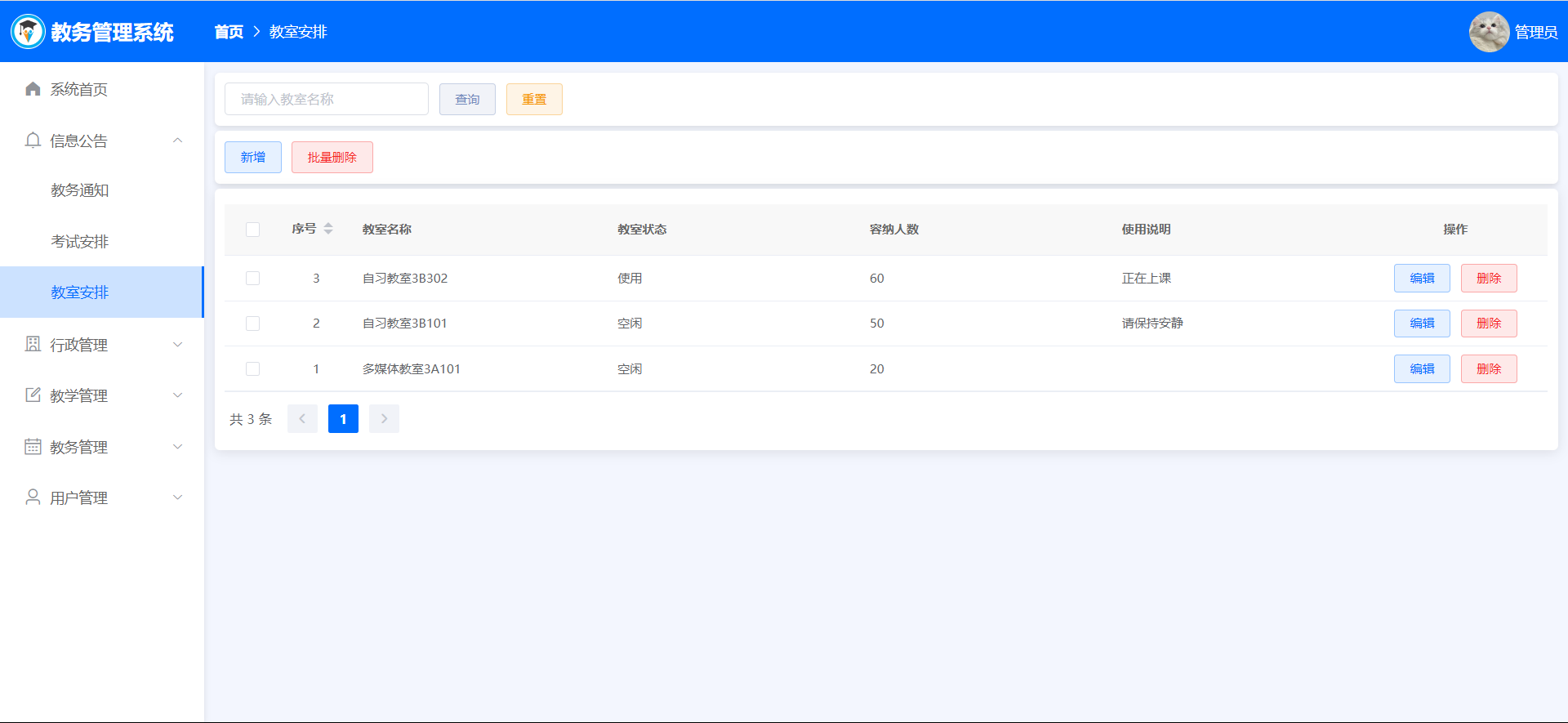1568x723 pixels.
Task: Open the 教务管理 menu label
Action: tap(78, 447)
